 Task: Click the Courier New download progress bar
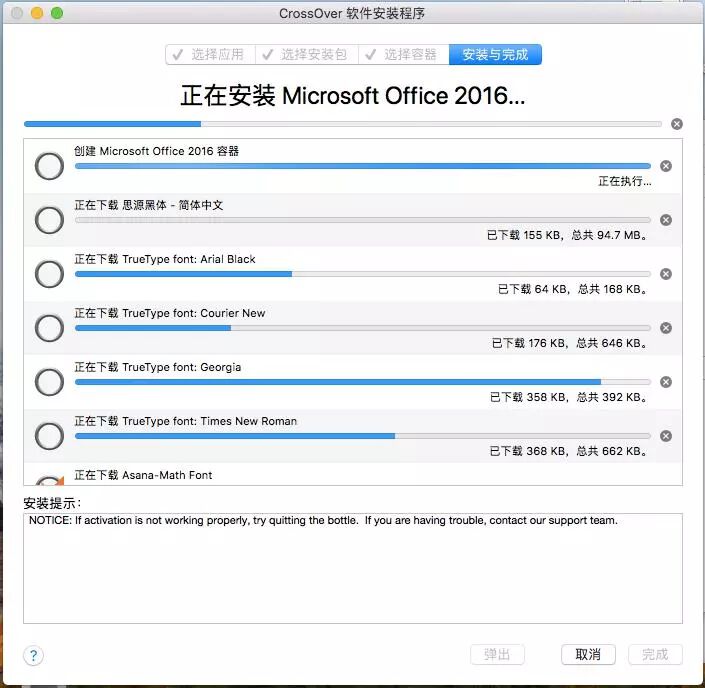363,328
